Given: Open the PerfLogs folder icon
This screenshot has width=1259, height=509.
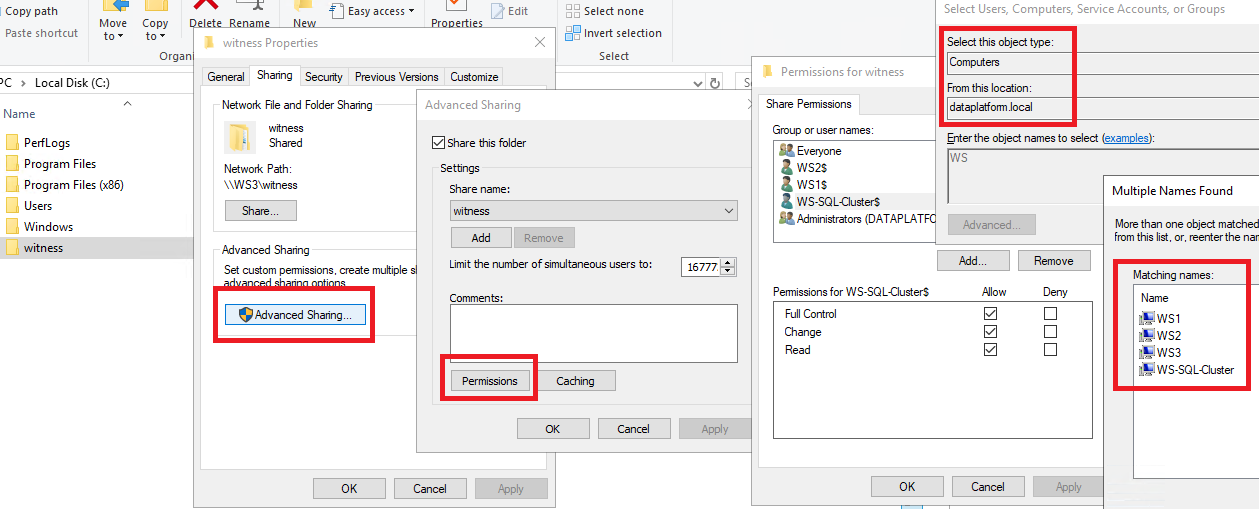Looking at the screenshot, I should pyautogui.click(x=12, y=143).
